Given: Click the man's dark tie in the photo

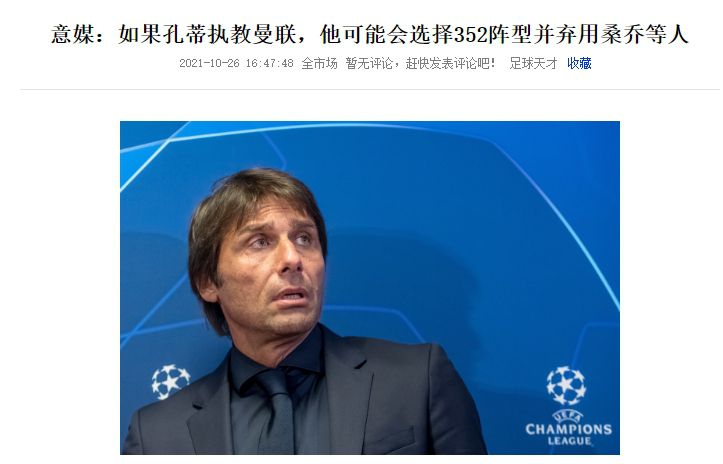Looking at the screenshot, I should (x=276, y=411).
